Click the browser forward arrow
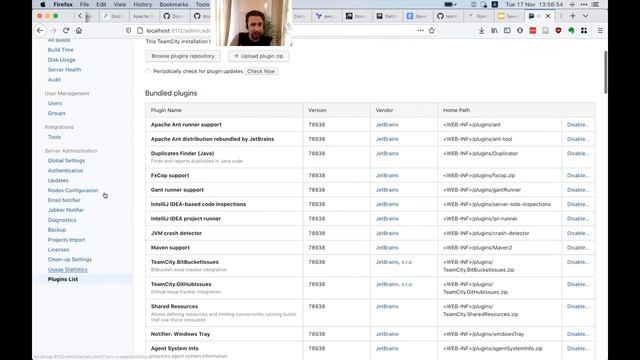 (x=53, y=30)
